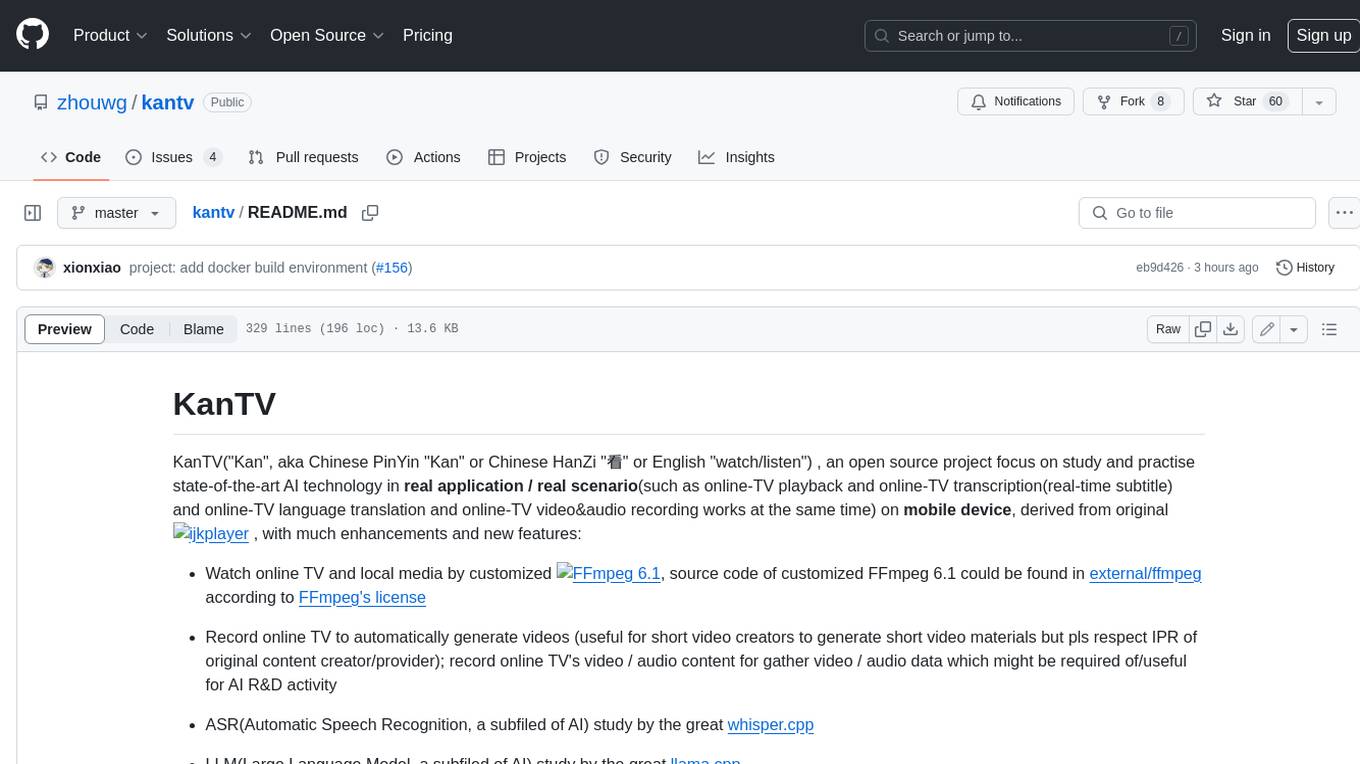Screen dimensions: 1360x764
Task: Switch to the Code tab
Action: (71, 157)
